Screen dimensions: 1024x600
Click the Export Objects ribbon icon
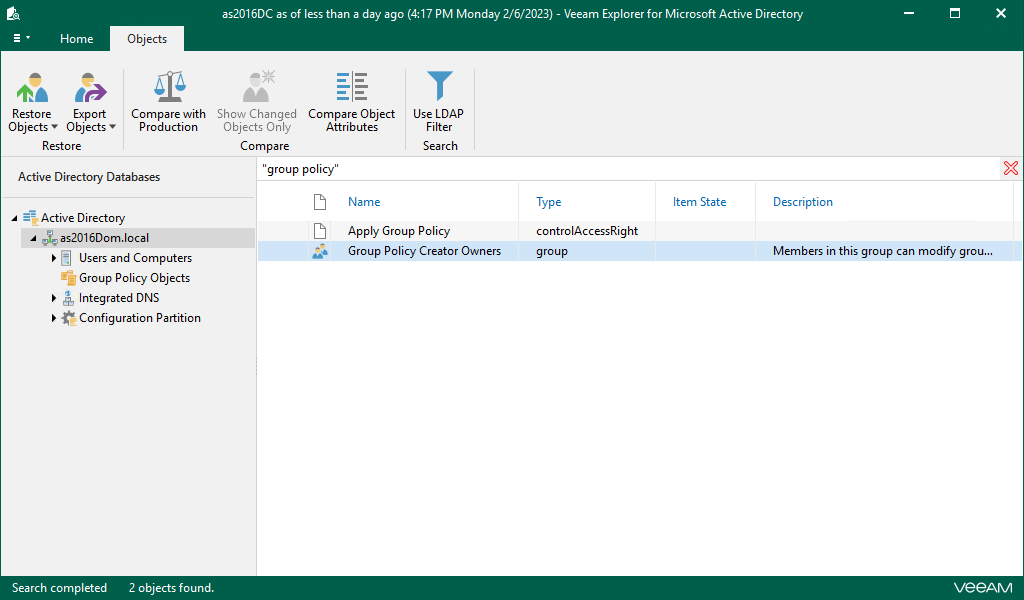pyautogui.click(x=90, y=88)
